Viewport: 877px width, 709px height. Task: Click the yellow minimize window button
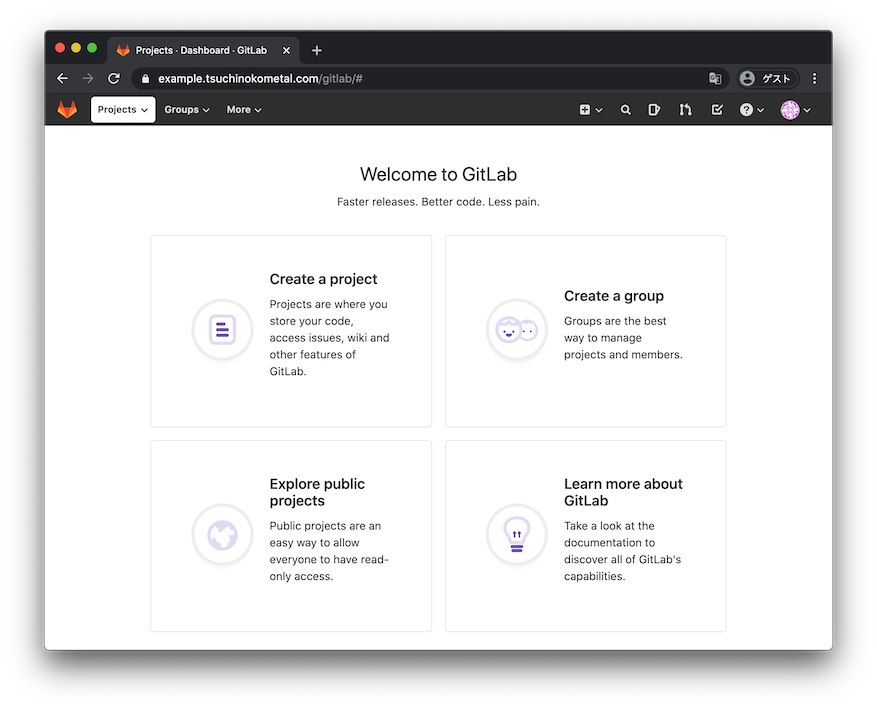click(x=76, y=48)
